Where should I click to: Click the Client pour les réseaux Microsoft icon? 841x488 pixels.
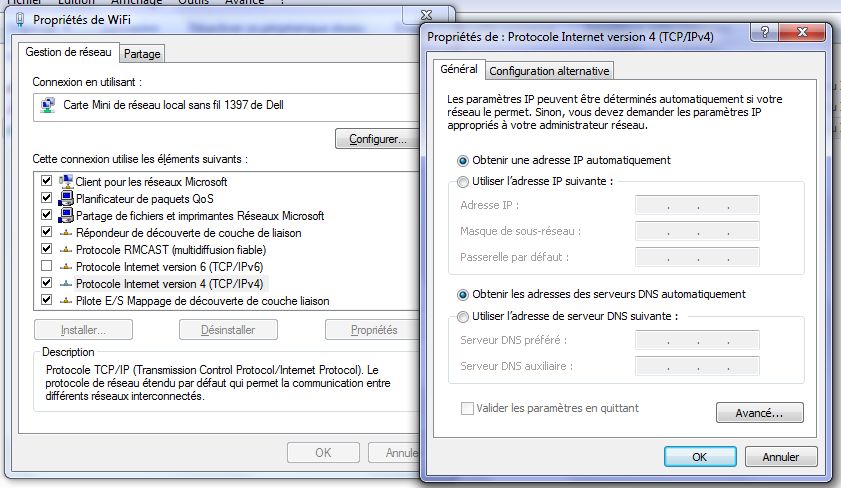tap(65, 181)
